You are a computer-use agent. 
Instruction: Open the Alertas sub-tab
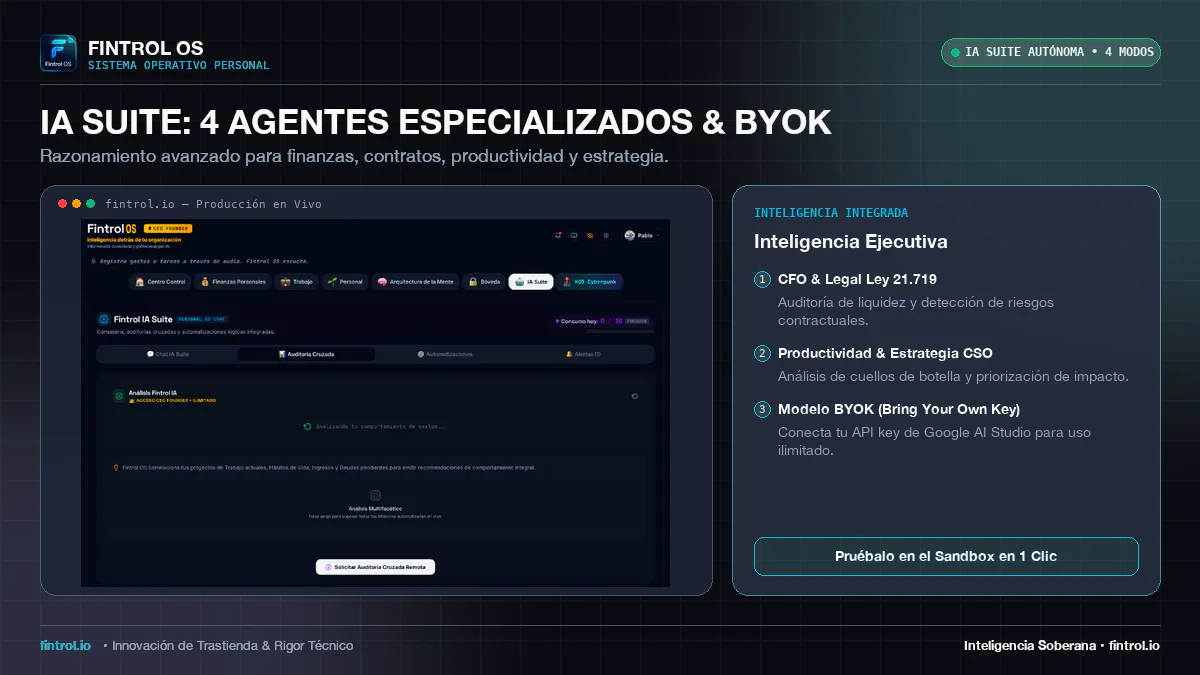[x=583, y=354]
